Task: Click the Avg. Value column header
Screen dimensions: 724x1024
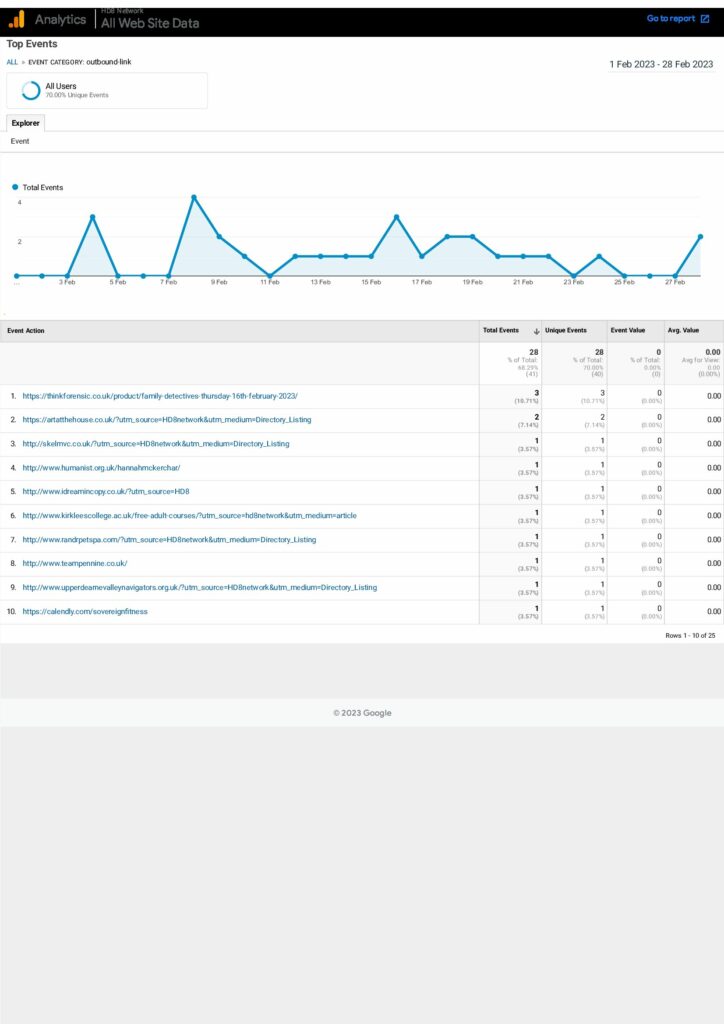Action: click(x=683, y=330)
